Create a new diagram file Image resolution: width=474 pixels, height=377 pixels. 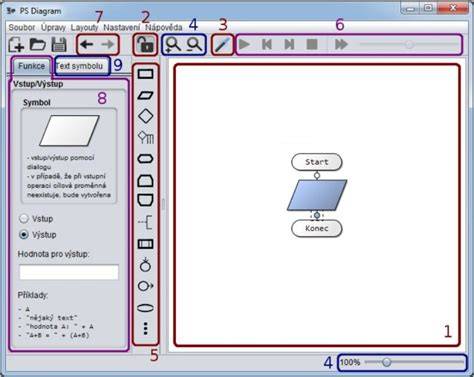(16, 44)
